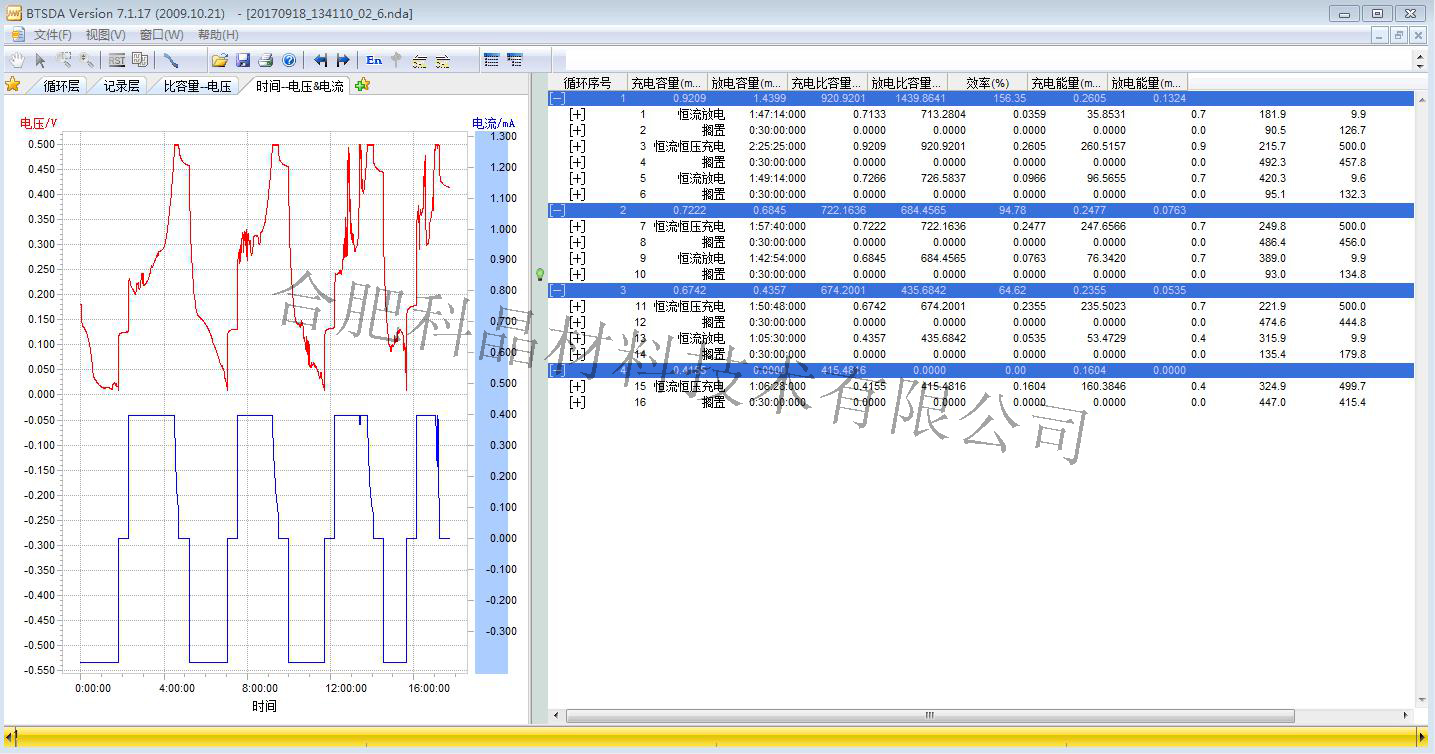Click the 效率(%) column header
Image resolution: width=1435 pixels, height=754 pixels.
[x=987, y=83]
